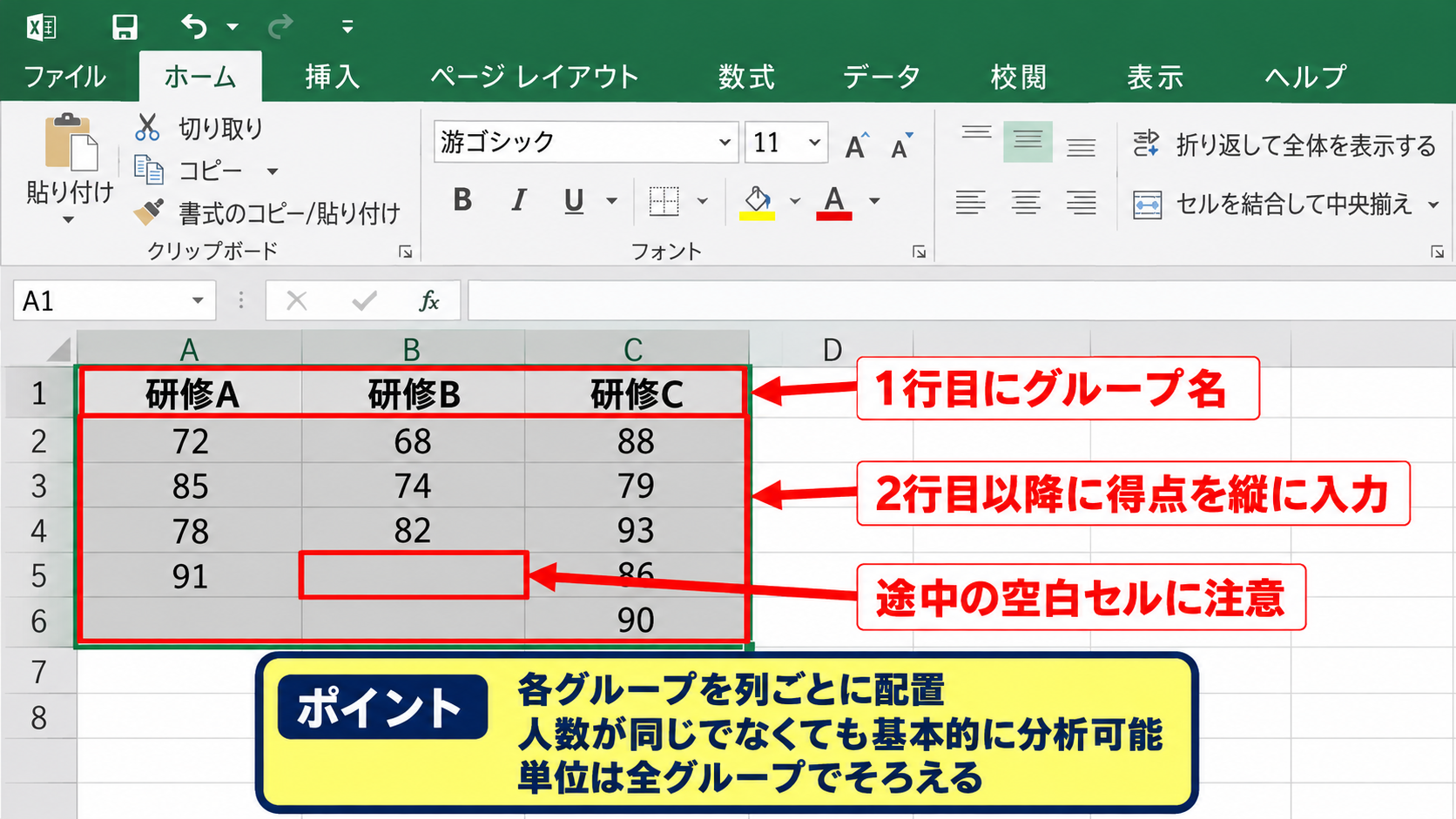1456x819 pixels.
Task: Select the ホーム ribbon tab
Action: pos(200,77)
